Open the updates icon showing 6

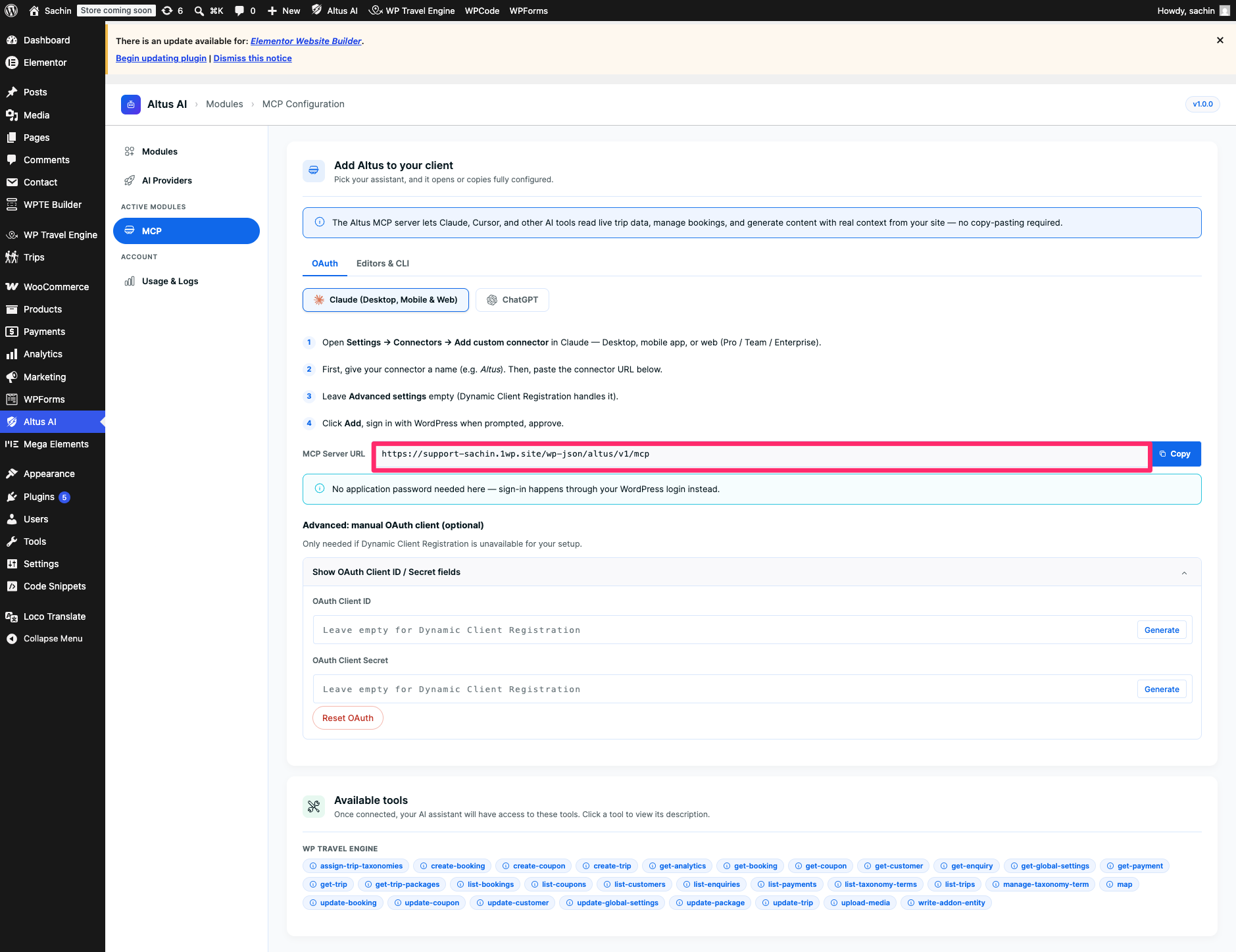[x=172, y=11]
